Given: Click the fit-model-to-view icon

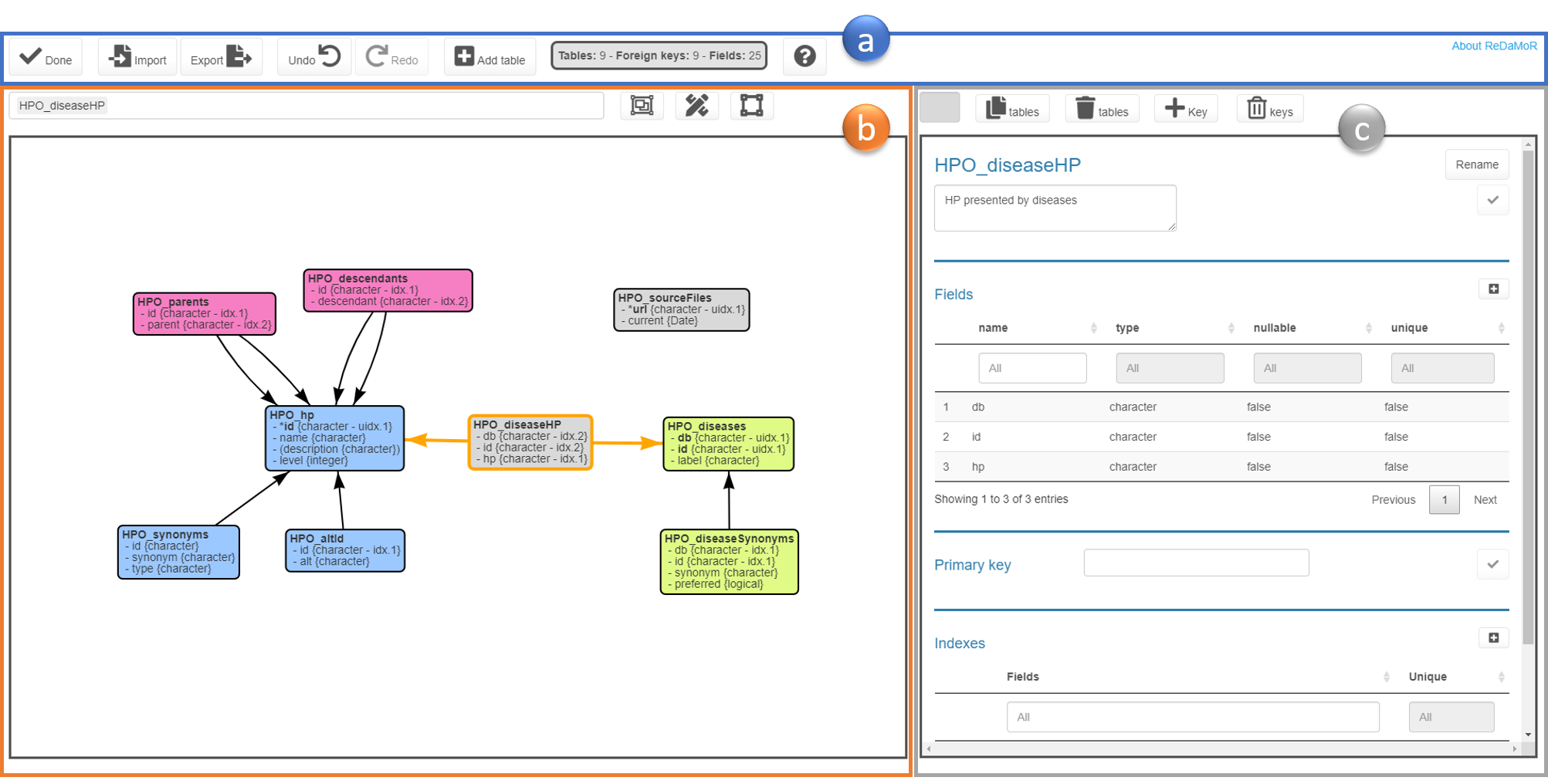Looking at the screenshot, I should point(642,106).
